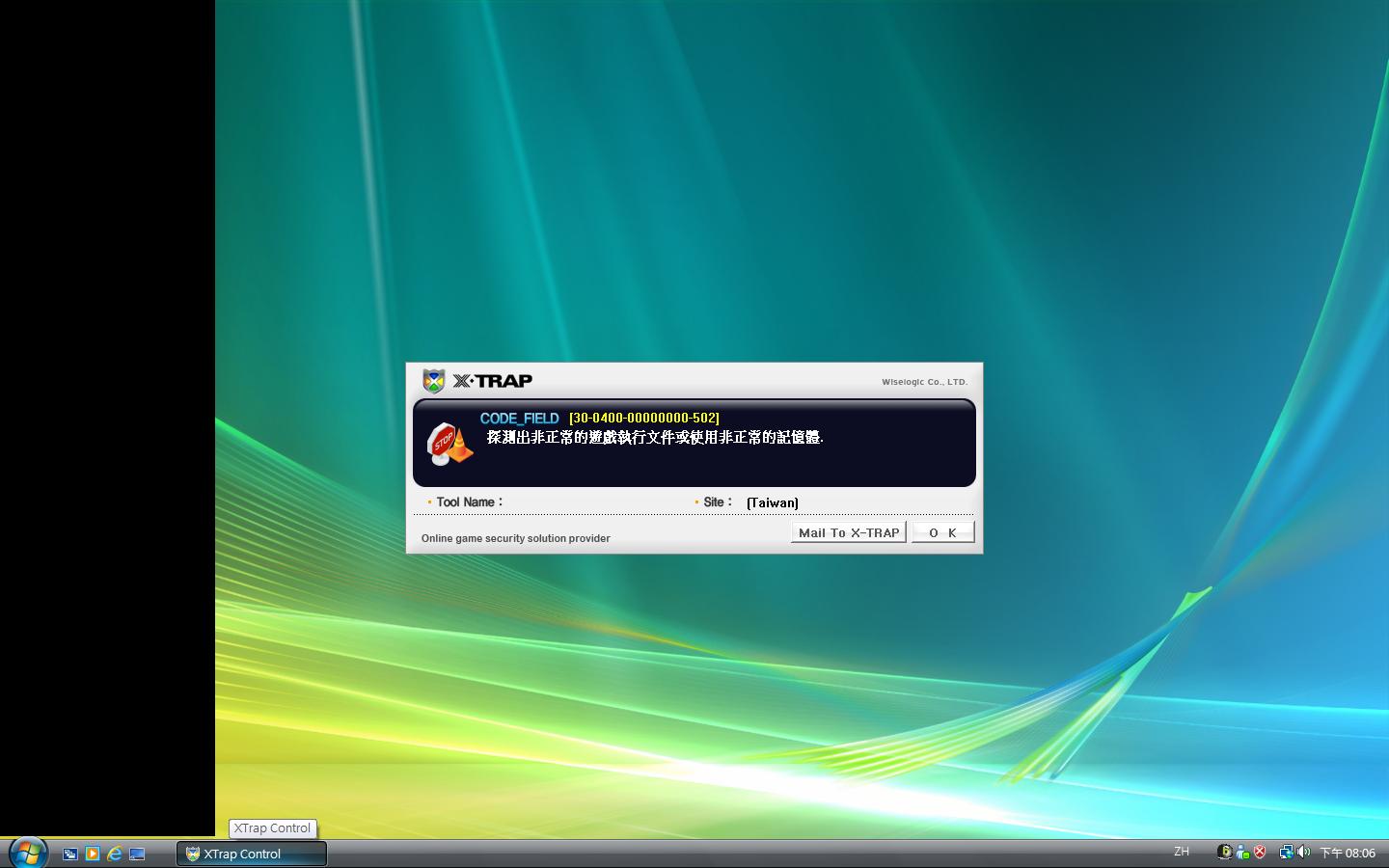
Task: Click the red security shield tray icon
Action: (1260, 852)
